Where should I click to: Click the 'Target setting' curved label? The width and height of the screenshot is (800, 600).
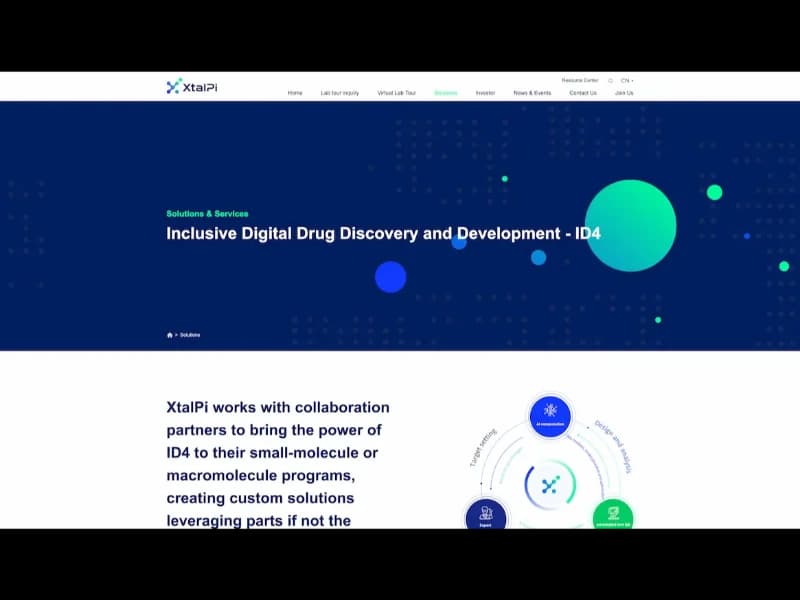click(483, 448)
